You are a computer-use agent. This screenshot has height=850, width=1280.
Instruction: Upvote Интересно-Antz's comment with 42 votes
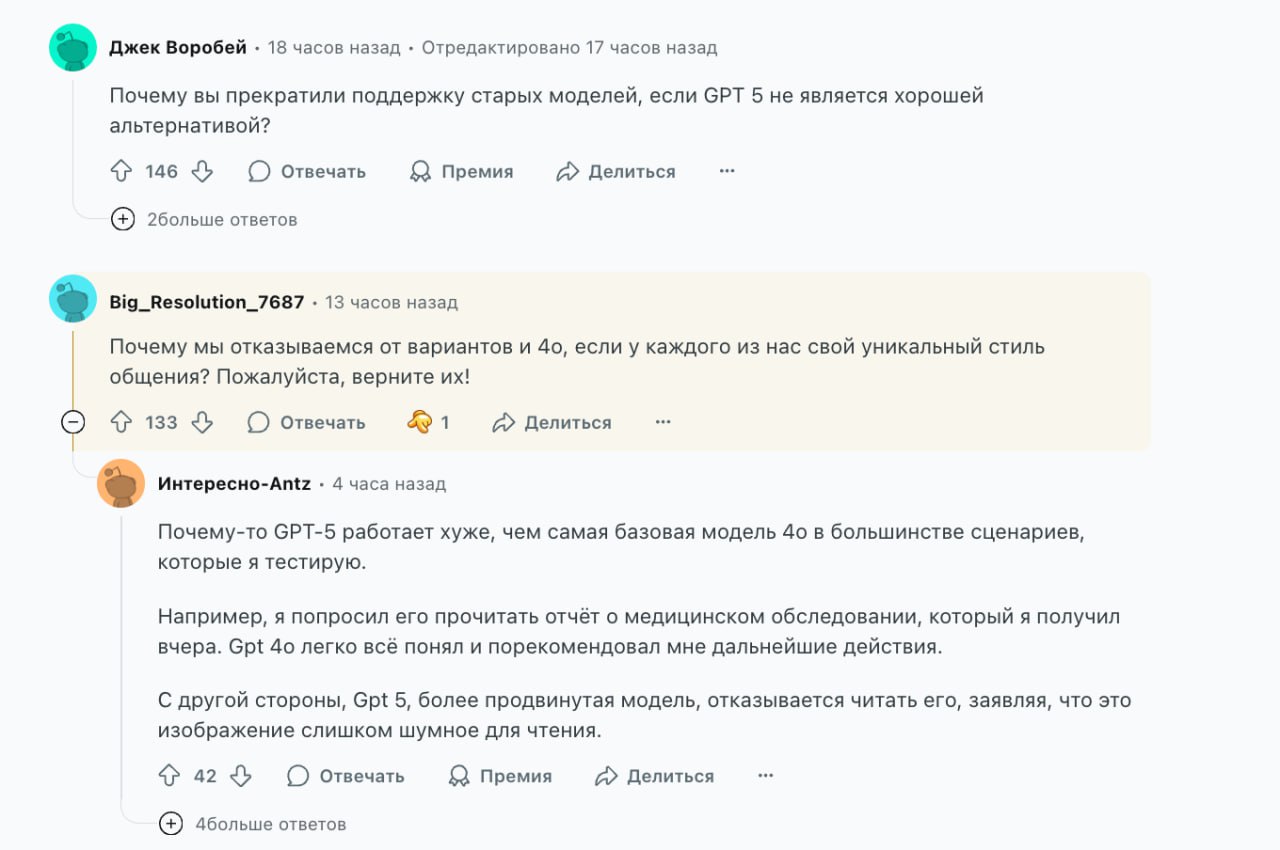coord(170,776)
